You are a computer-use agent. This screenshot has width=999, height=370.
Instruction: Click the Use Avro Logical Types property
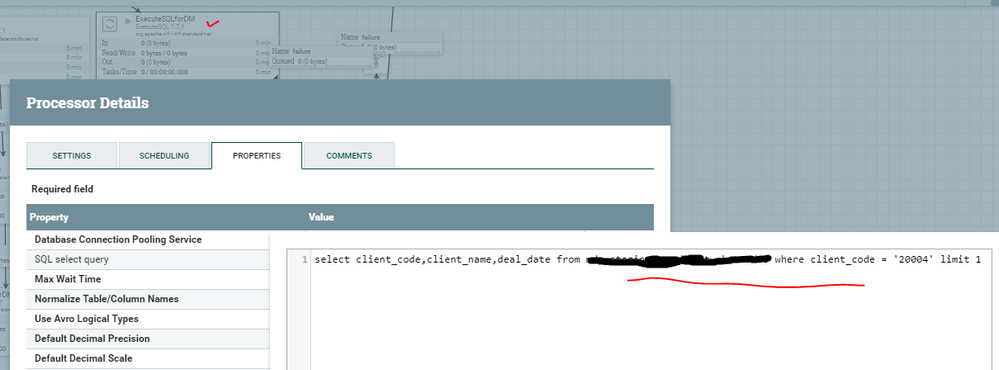tap(86, 318)
